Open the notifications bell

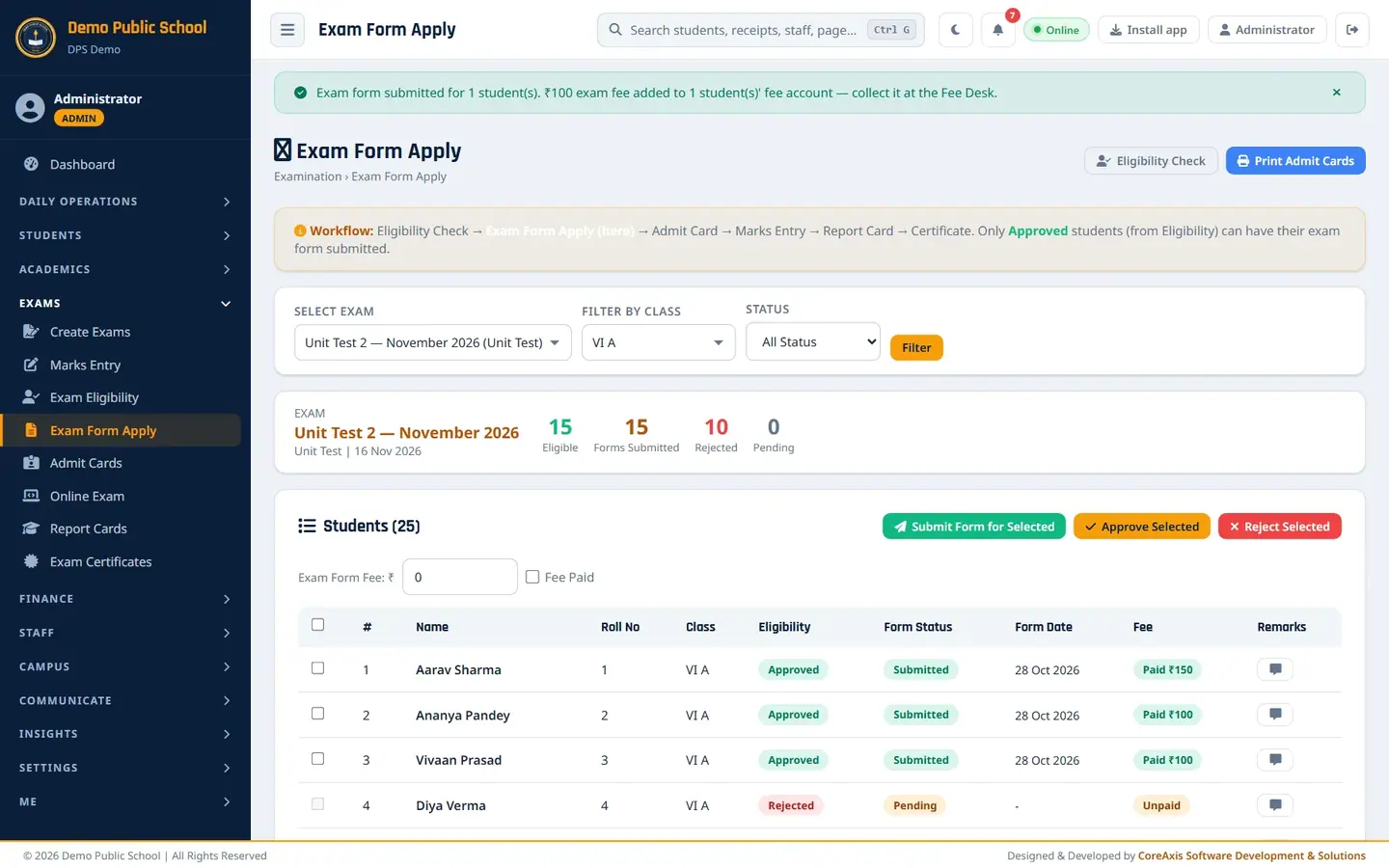[998, 30]
